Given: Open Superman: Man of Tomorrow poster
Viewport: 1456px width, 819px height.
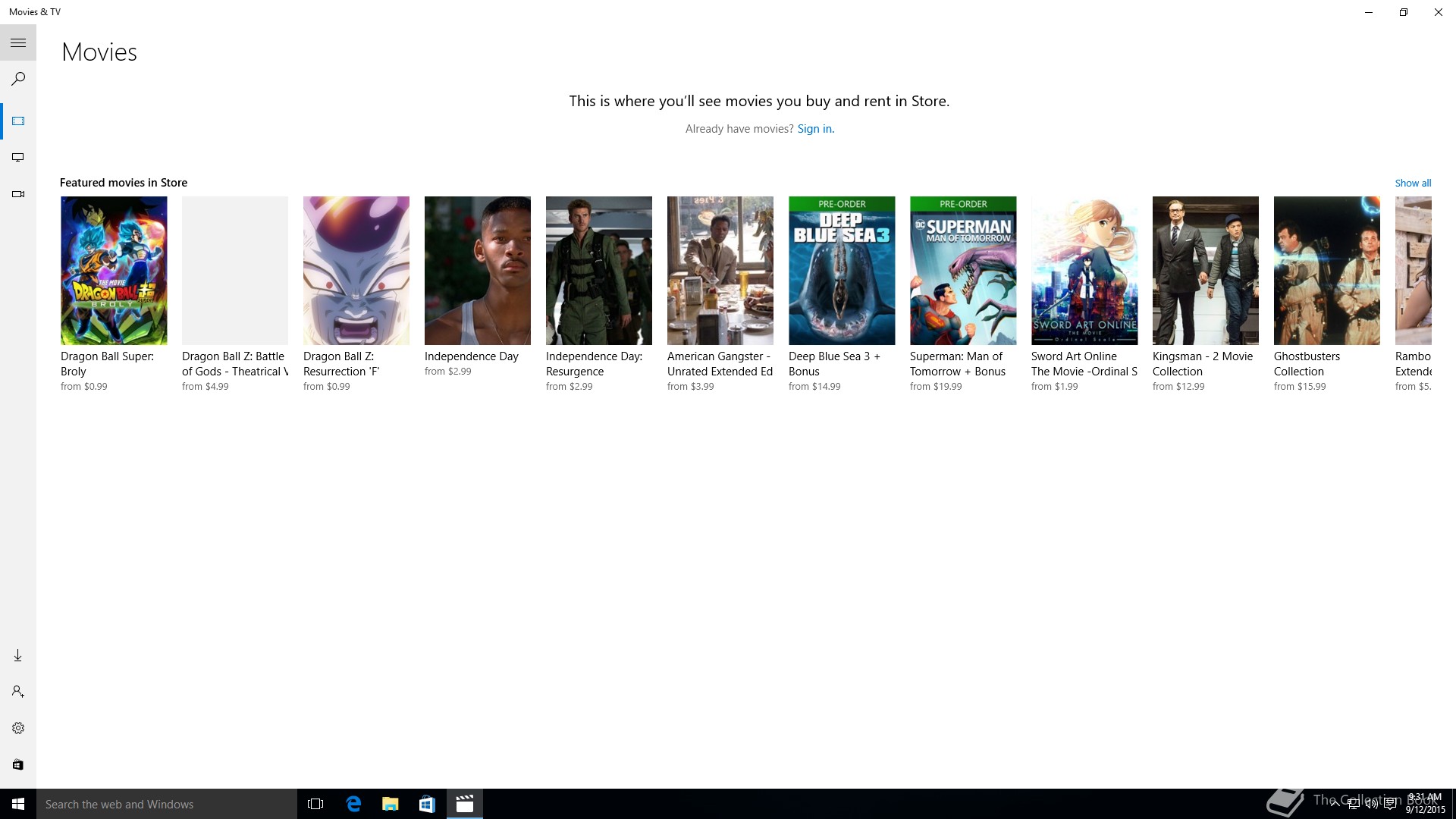Looking at the screenshot, I should point(963,271).
